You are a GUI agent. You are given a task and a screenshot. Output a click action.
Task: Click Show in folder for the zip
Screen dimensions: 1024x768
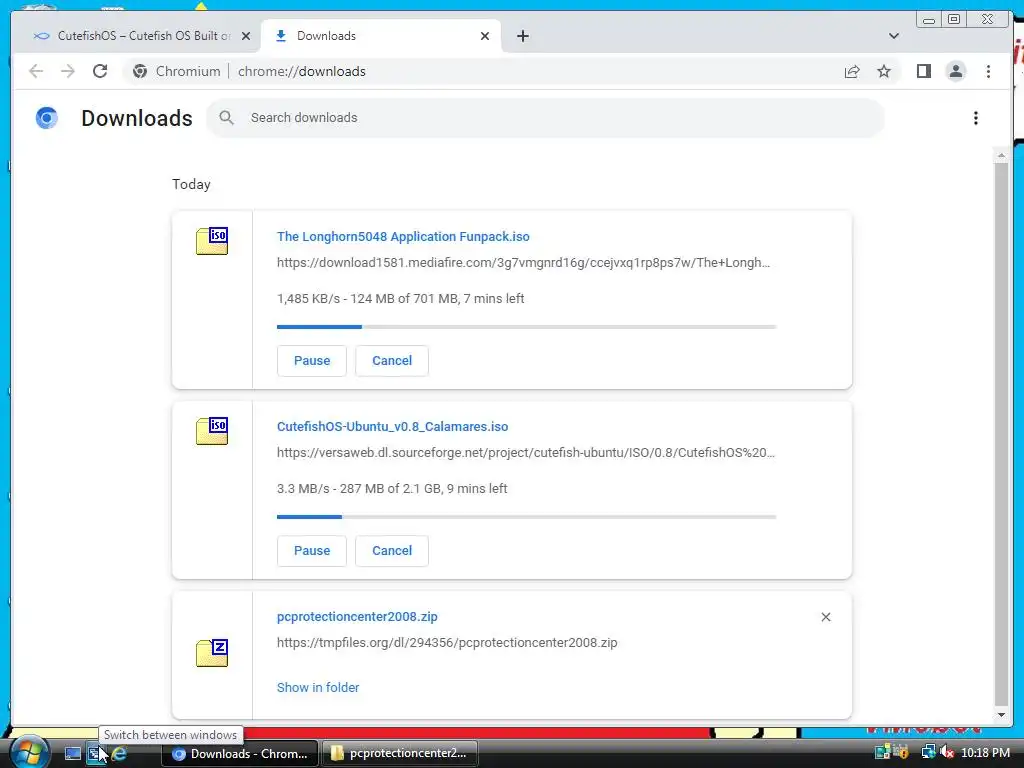click(318, 687)
